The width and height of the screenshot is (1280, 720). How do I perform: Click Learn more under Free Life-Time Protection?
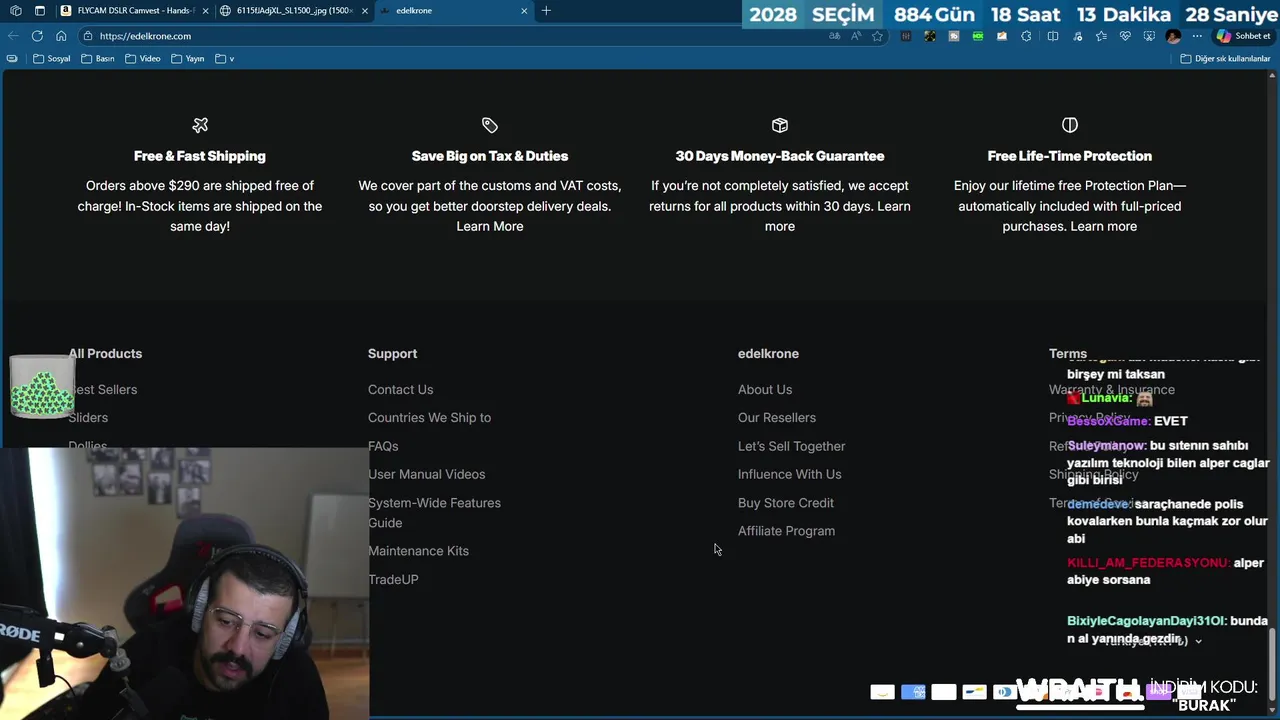tap(1103, 226)
